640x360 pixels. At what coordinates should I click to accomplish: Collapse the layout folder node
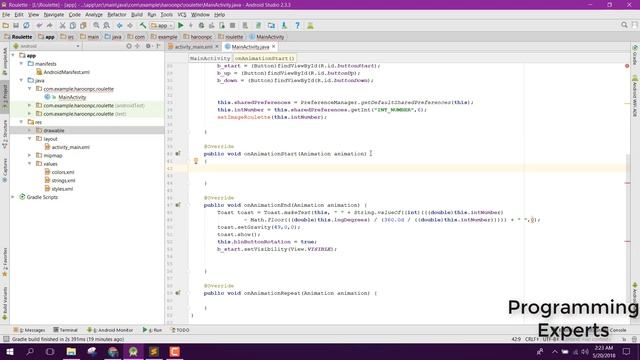30,139
